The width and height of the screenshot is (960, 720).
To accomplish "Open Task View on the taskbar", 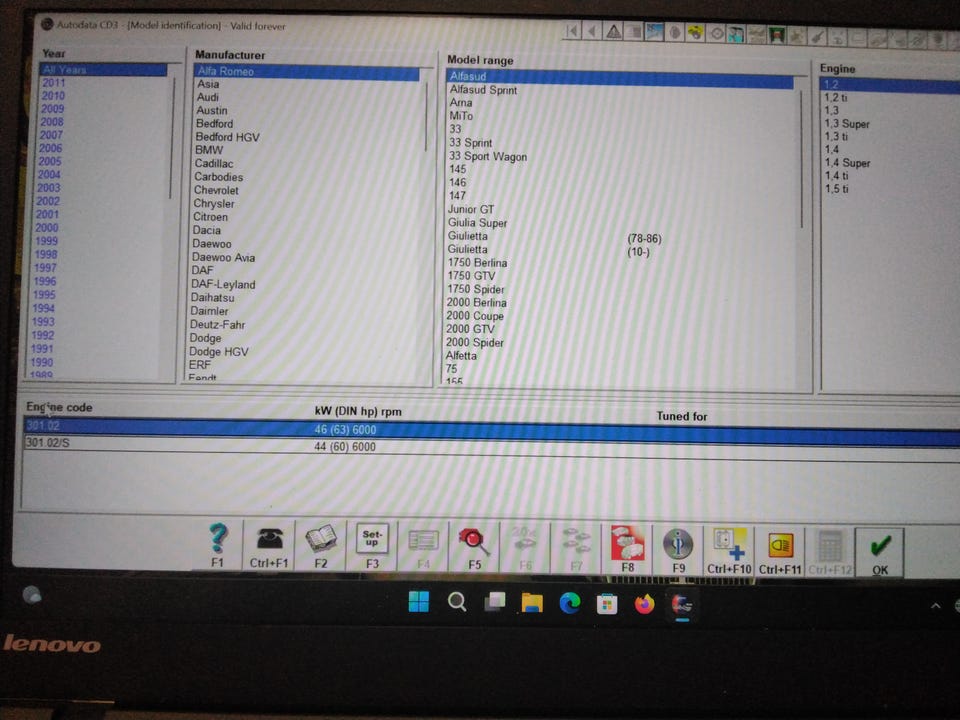I will [494, 602].
